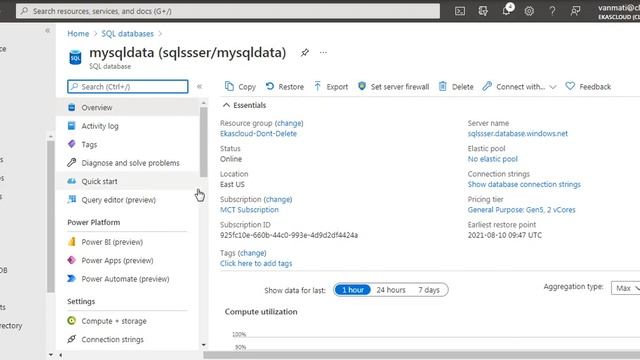Screen dimensions: 640x360
Task: Click resource menu scroll down arrow
Action: [x=204, y=345]
